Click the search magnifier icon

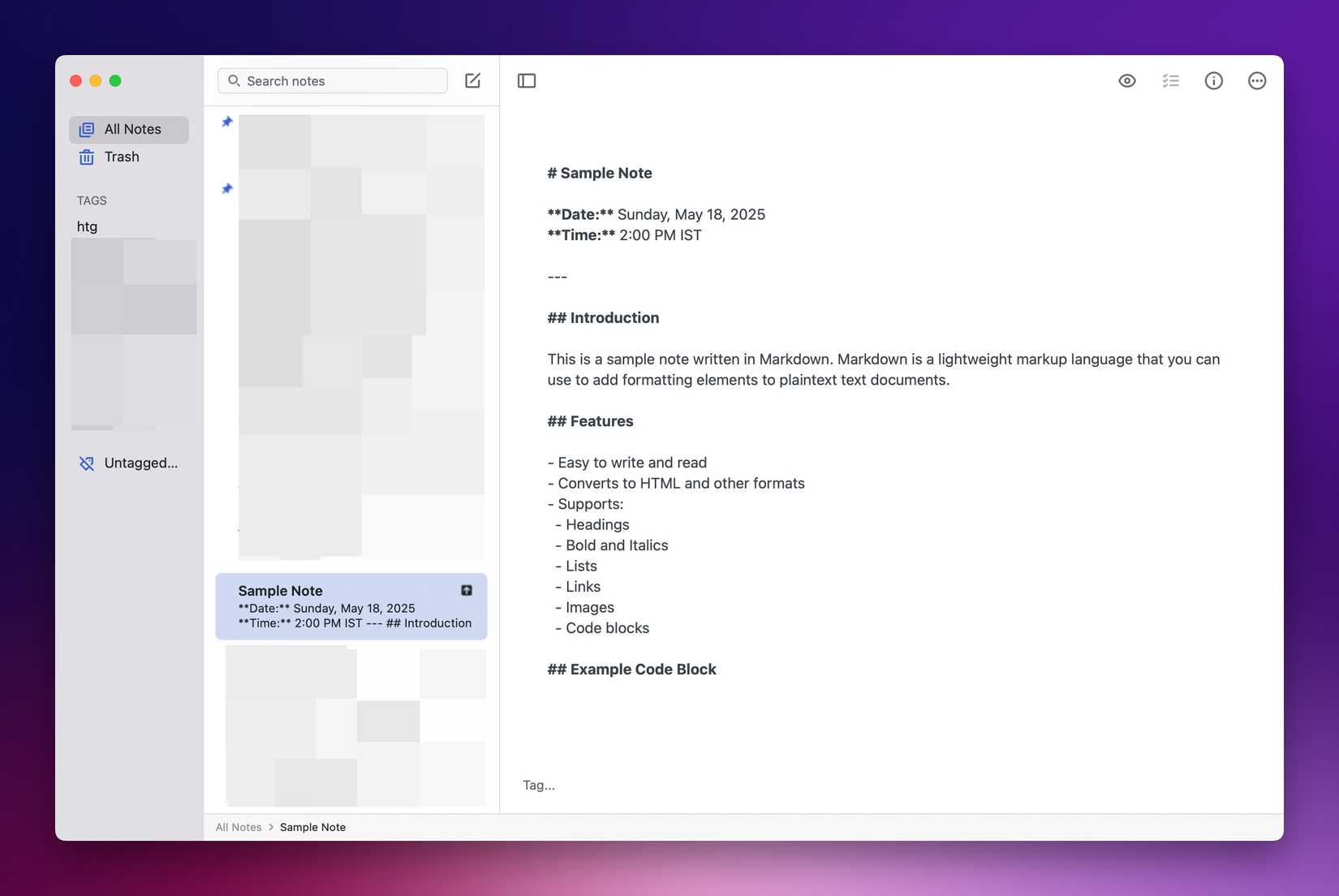click(234, 81)
